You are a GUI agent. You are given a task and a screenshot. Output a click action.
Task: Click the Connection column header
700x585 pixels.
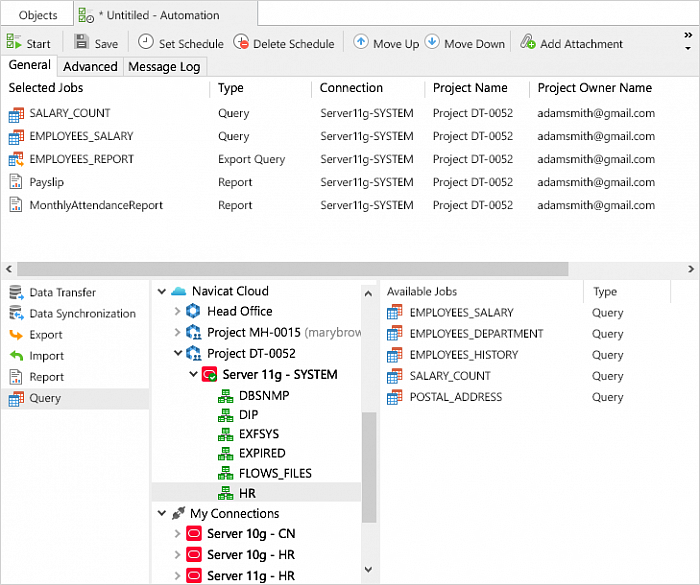(368, 88)
